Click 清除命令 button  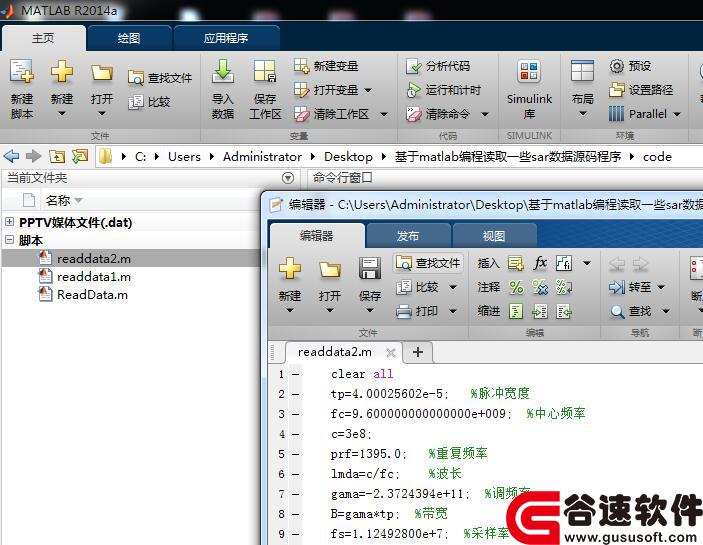[x=438, y=114]
